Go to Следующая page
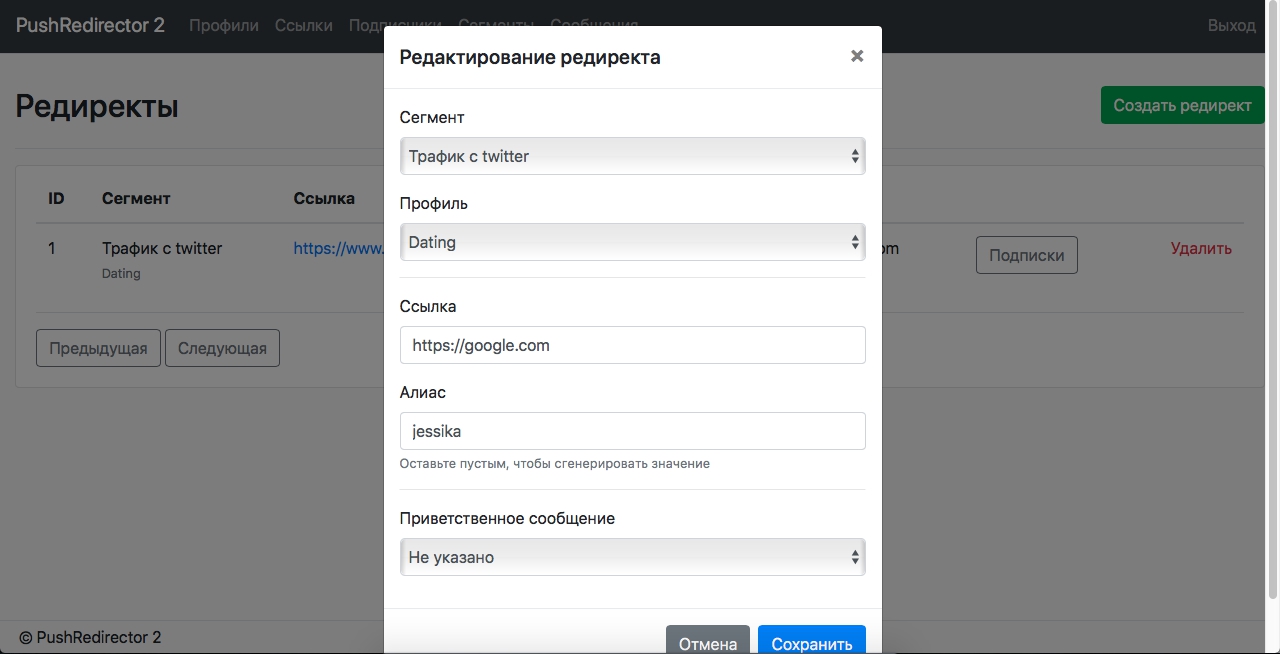Viewport: 1280px width, 654px height. pos(222,348)
